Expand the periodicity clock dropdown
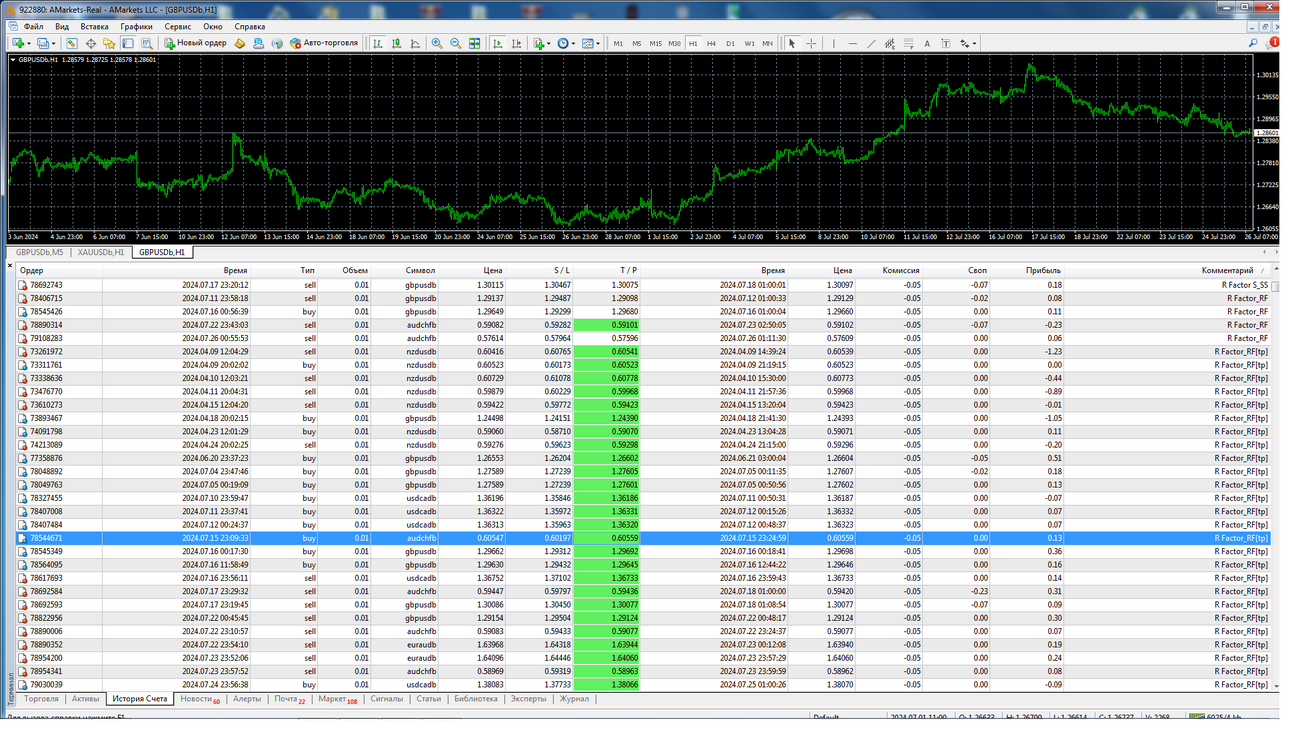This screenshot has height=730, width=1290. [573, 44]
